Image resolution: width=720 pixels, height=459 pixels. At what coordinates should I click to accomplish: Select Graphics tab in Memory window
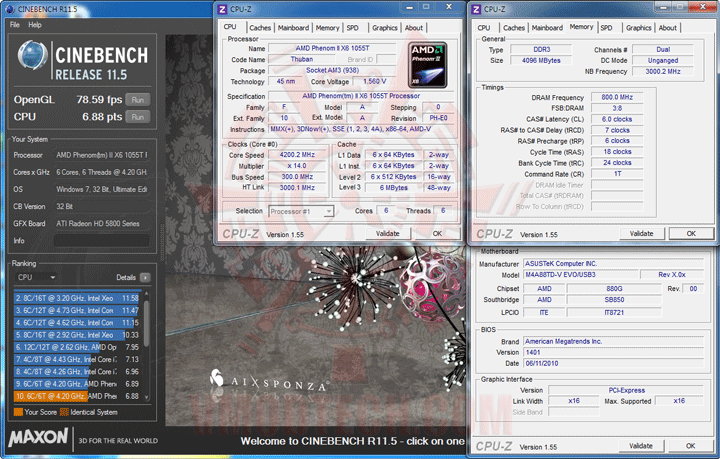(639, 28)
